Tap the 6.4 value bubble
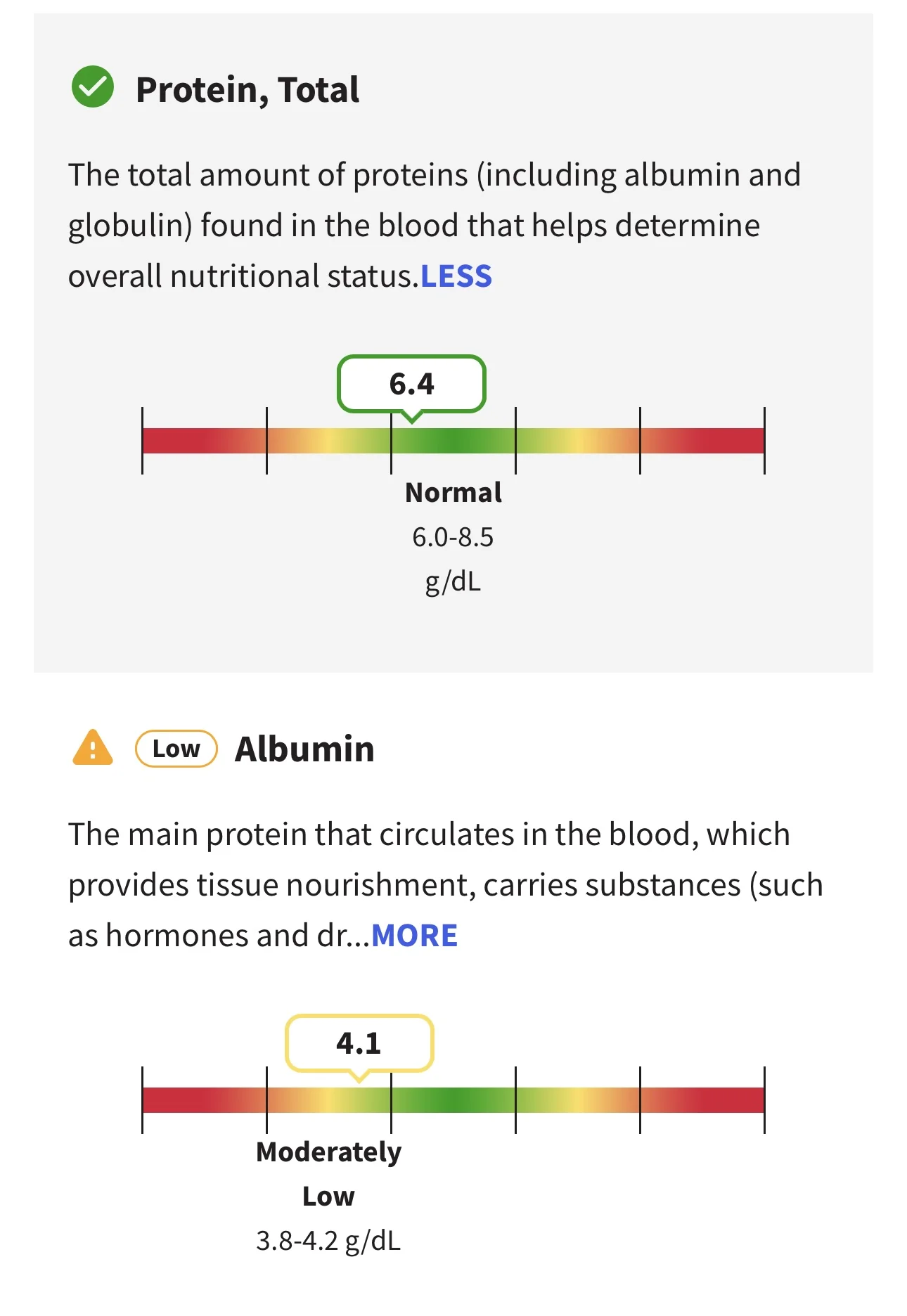 point(412,384)
